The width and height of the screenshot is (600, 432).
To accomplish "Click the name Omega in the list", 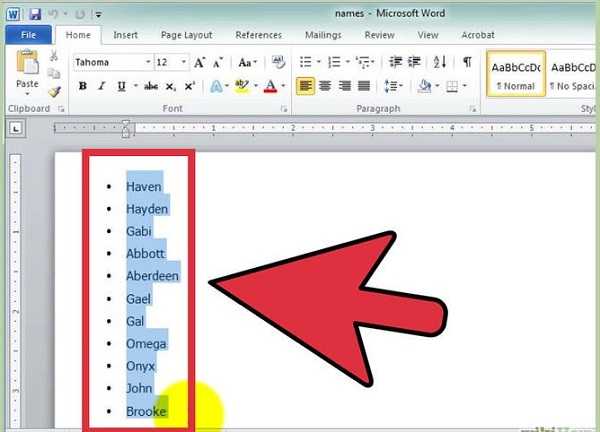I will pyautogui.click(x=146, y=344).
